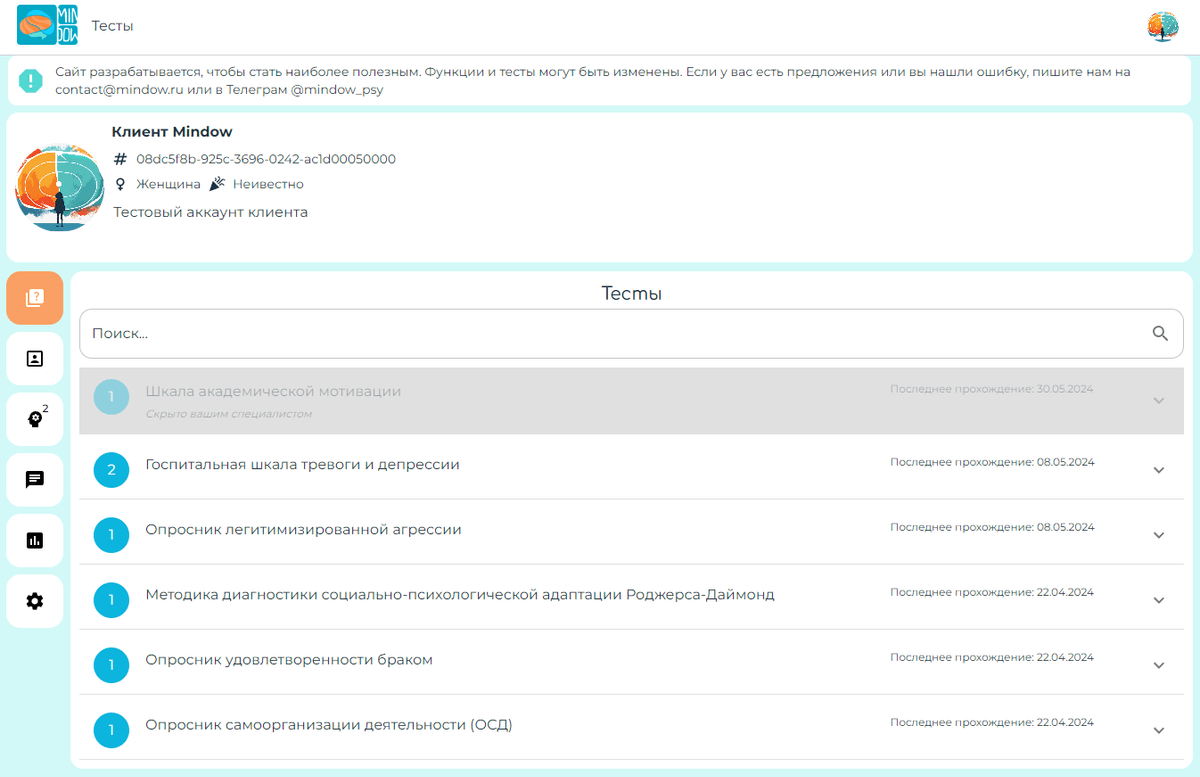Viewport: 1200px width, 777px height.
Task: Open the head-with-gear sidebar icon showing badge 2
Action: (35, 419)
